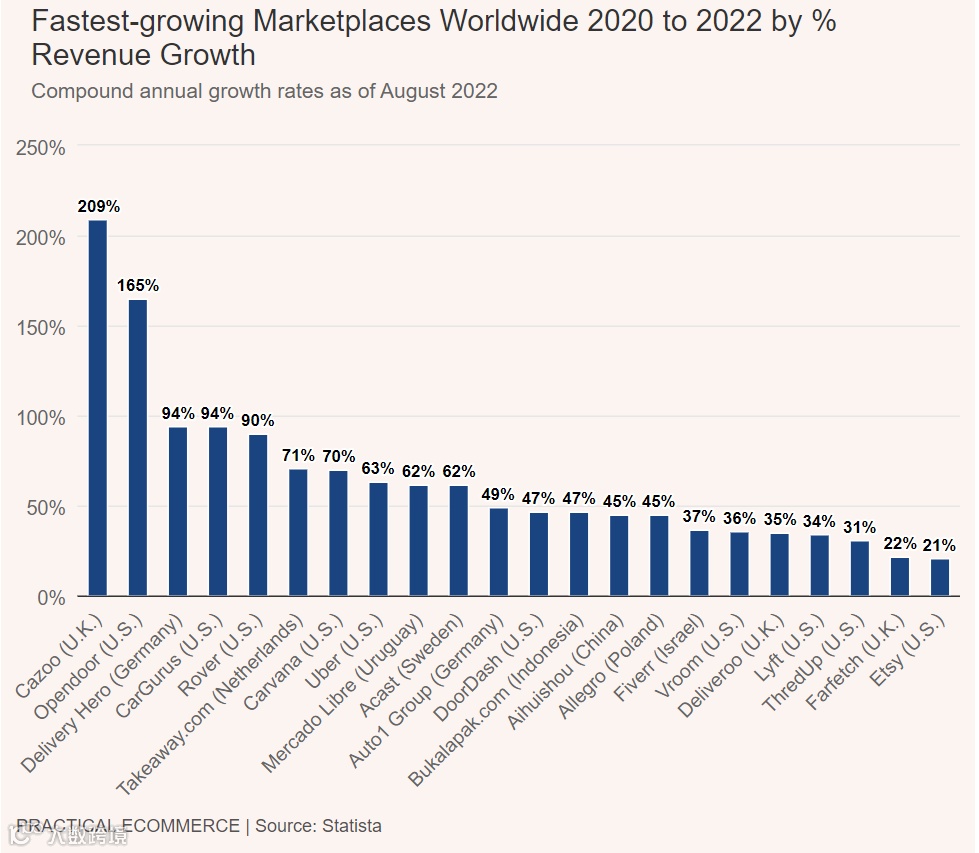Click the Takeaway.com (Netherlands) axis label
The height and width of the screenshot is (853, 979).
click(x=210, y=704)
